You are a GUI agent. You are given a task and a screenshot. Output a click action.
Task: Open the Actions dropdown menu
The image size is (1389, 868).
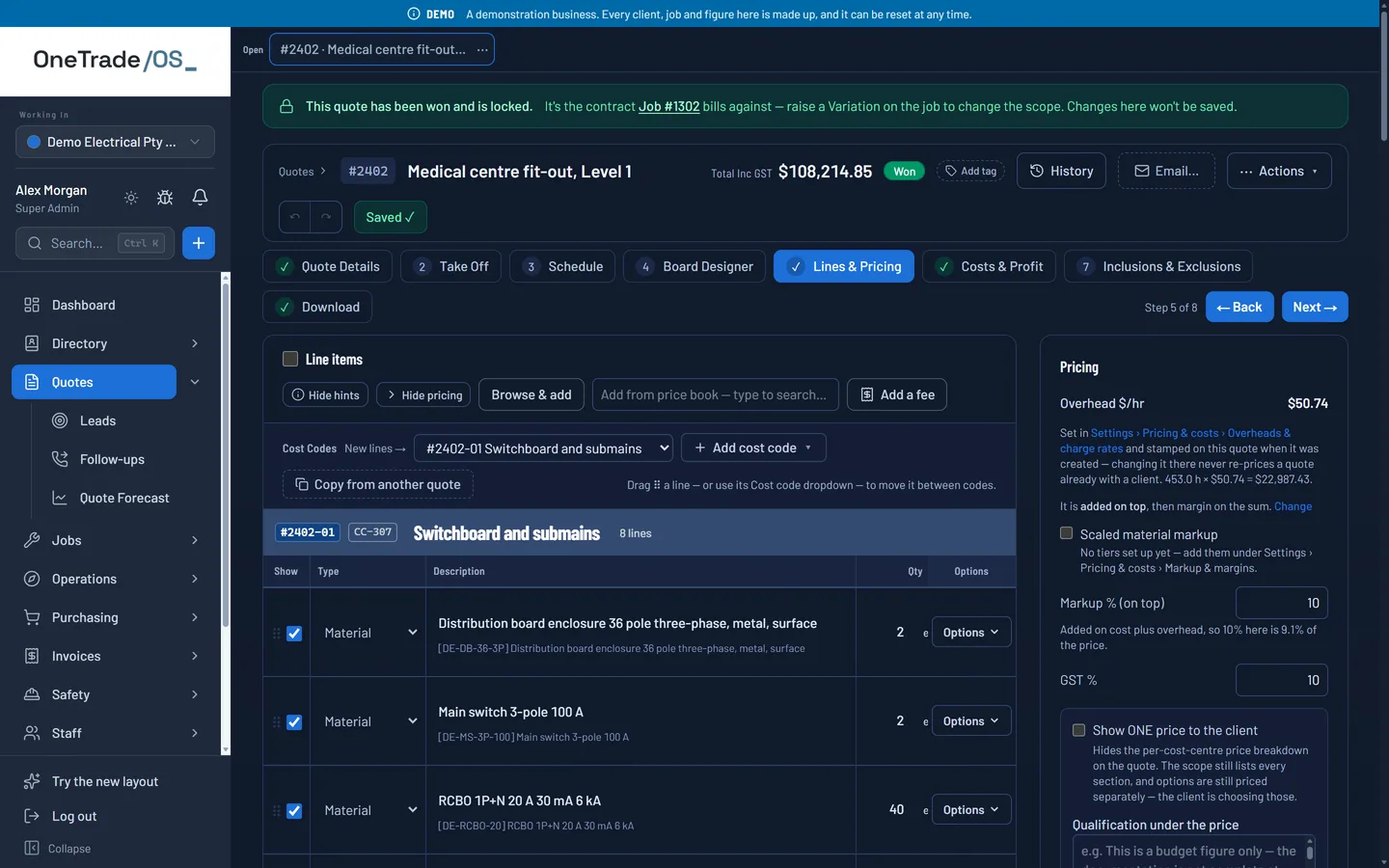point(1279,171)
